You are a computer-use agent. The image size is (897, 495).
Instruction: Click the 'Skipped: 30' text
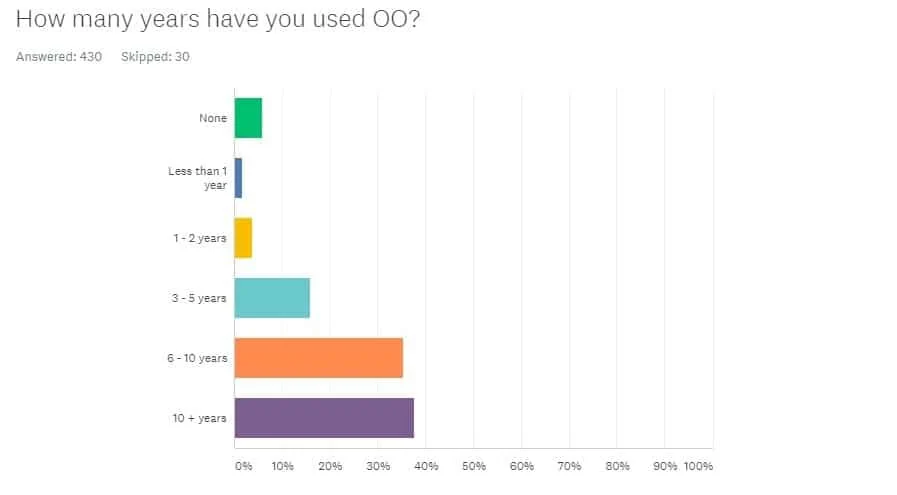click(x=155, y=57)
